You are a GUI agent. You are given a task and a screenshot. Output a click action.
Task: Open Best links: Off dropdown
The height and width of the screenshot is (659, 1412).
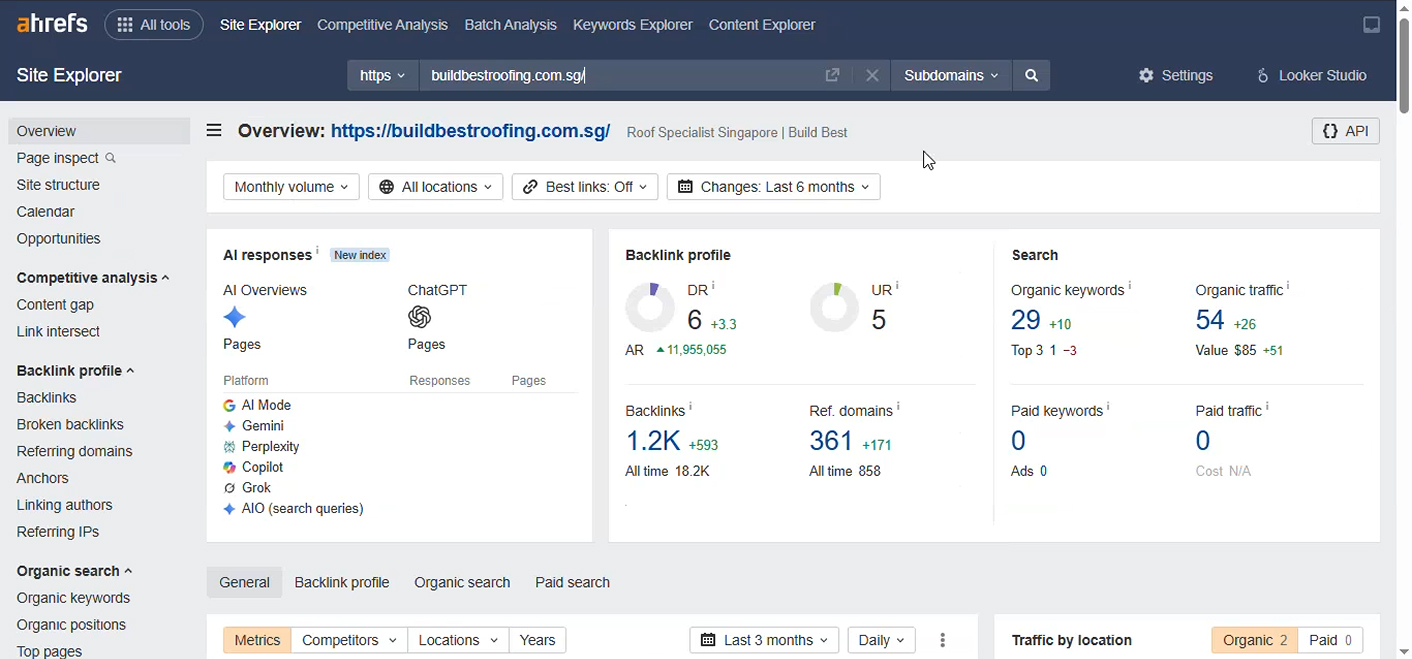click(585, 187)
